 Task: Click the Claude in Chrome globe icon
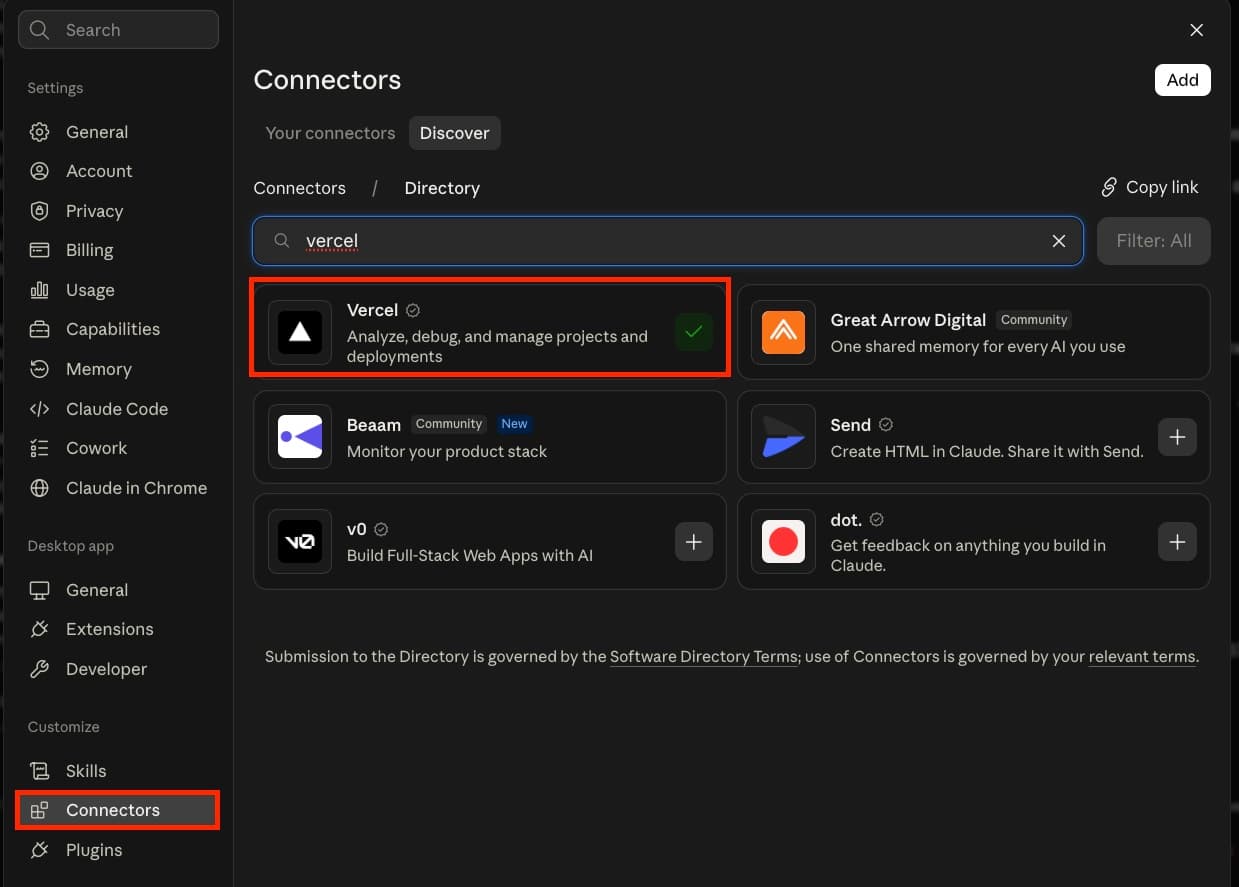(39, 488)
